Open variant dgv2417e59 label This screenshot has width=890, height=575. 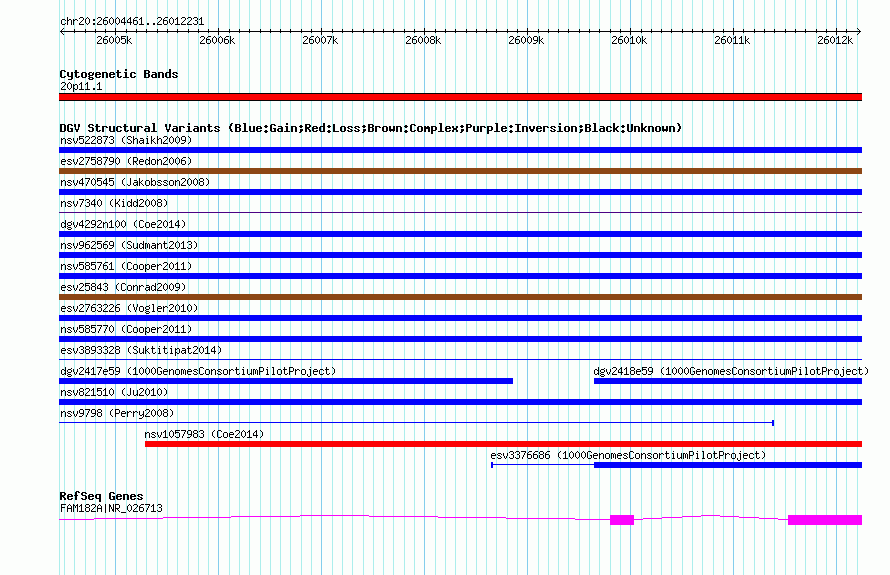click(x=198, y=371)
